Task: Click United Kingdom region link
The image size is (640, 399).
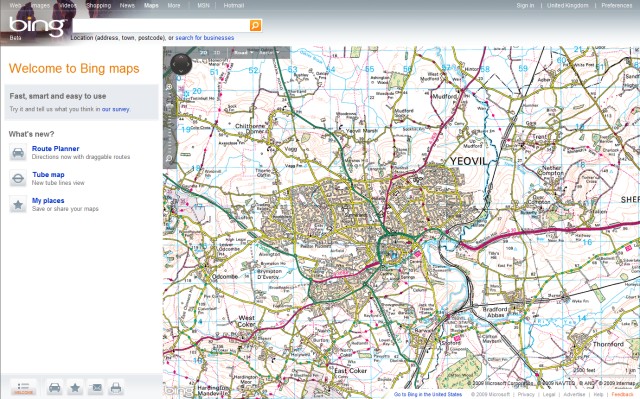Action: pyautogui.click(x=568, y=5)
